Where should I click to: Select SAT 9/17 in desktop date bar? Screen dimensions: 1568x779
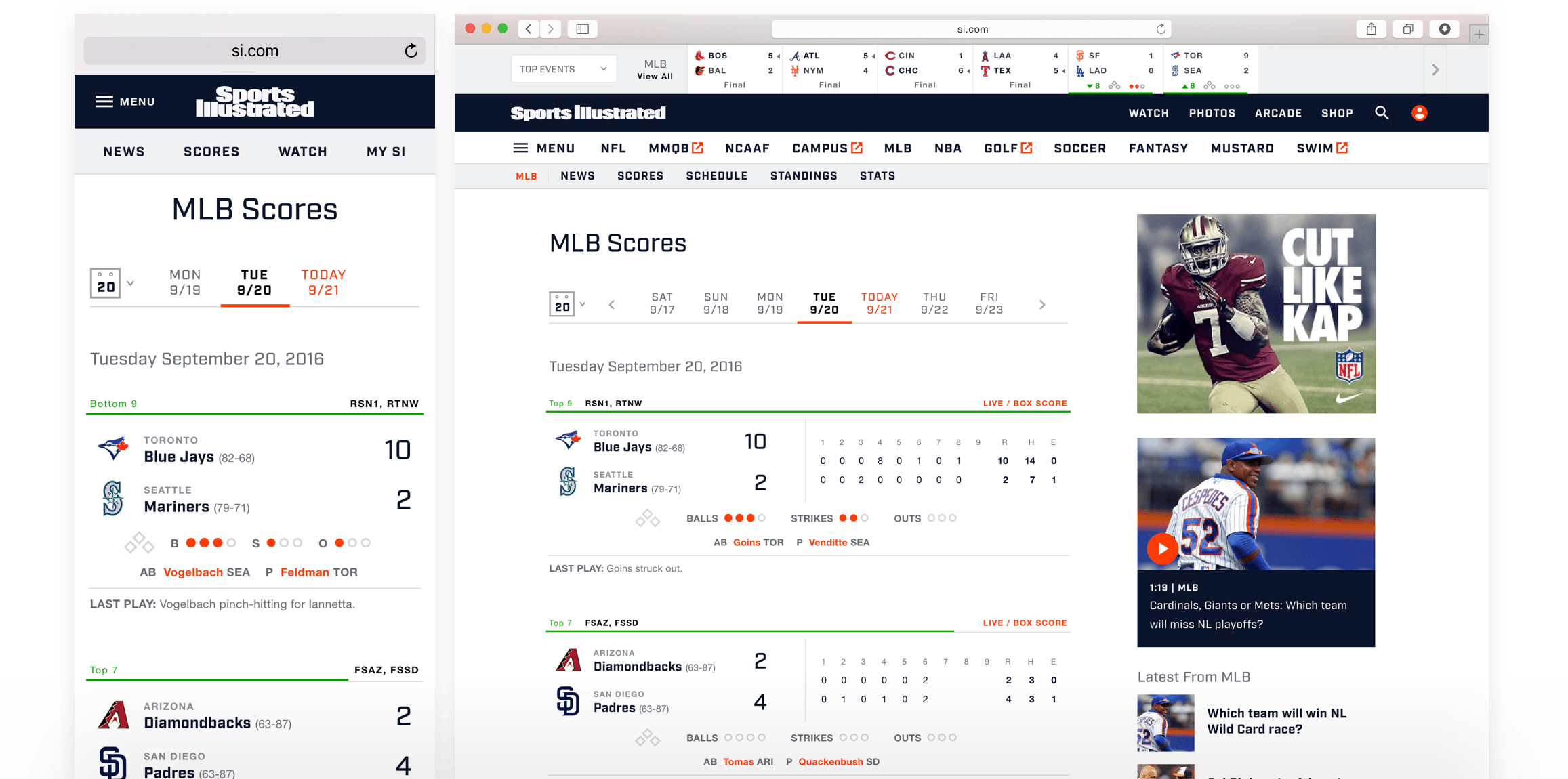click(x=662, y=303)
